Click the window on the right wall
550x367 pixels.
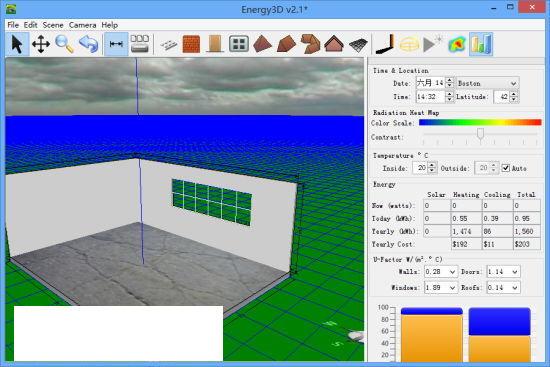[212, 202]
